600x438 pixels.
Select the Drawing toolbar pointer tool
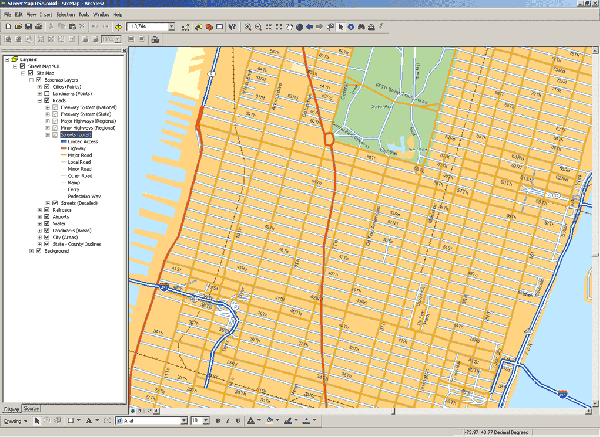tap(37, 421)
